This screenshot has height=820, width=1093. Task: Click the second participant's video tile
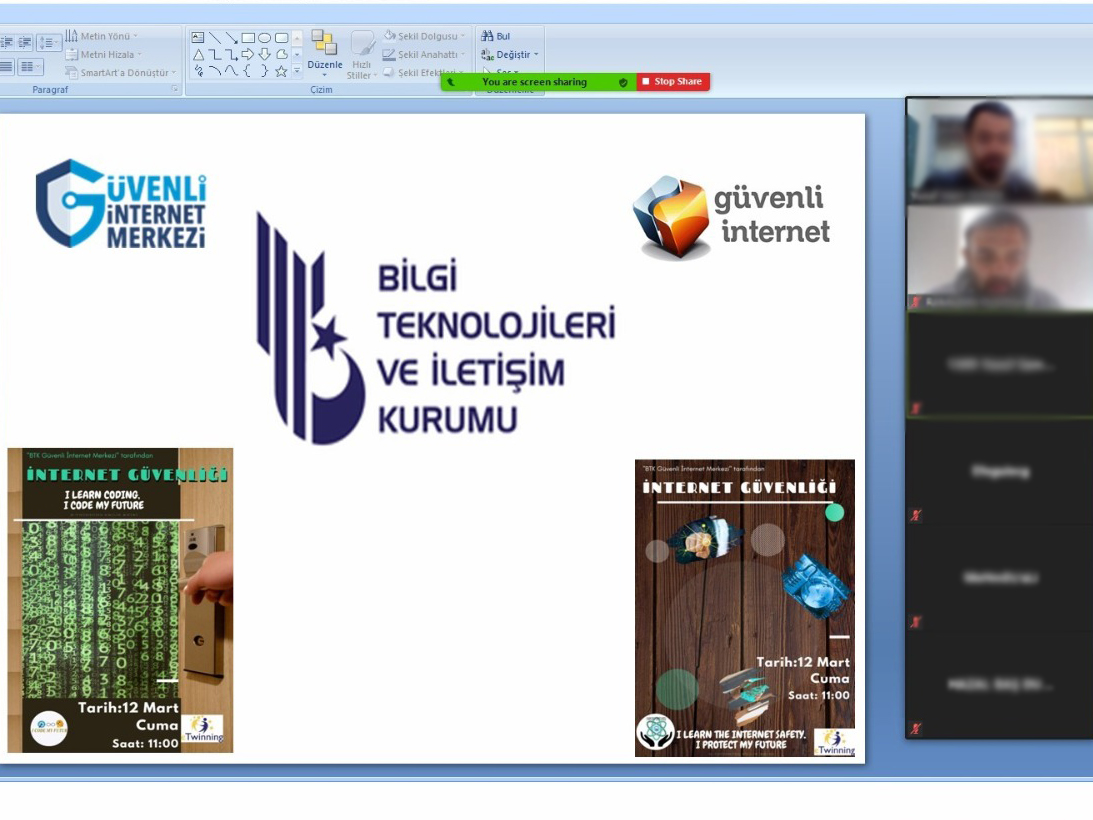tap(1000, 257)
